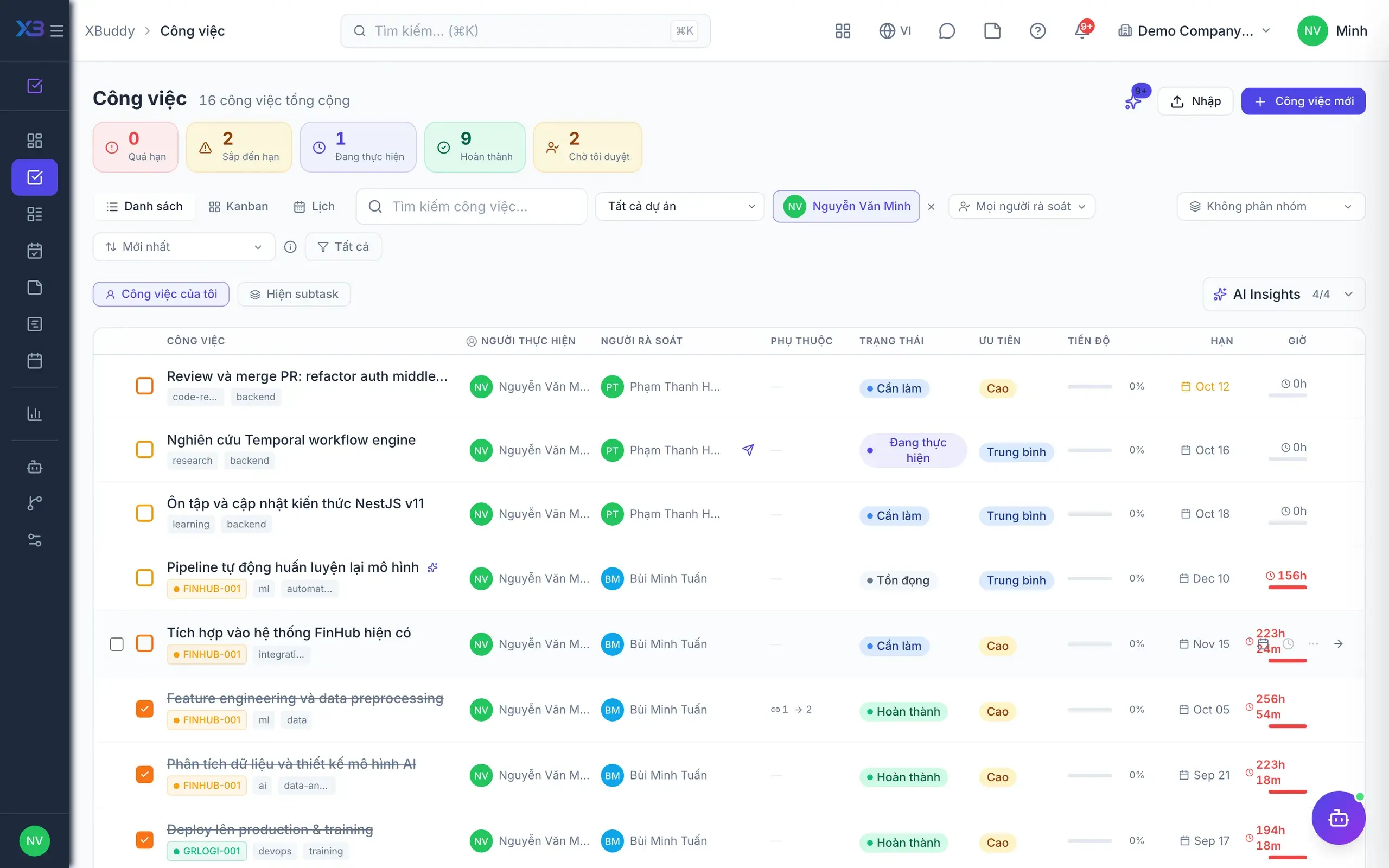Open the Tất cả dự án project dropdown

point(679,206)
